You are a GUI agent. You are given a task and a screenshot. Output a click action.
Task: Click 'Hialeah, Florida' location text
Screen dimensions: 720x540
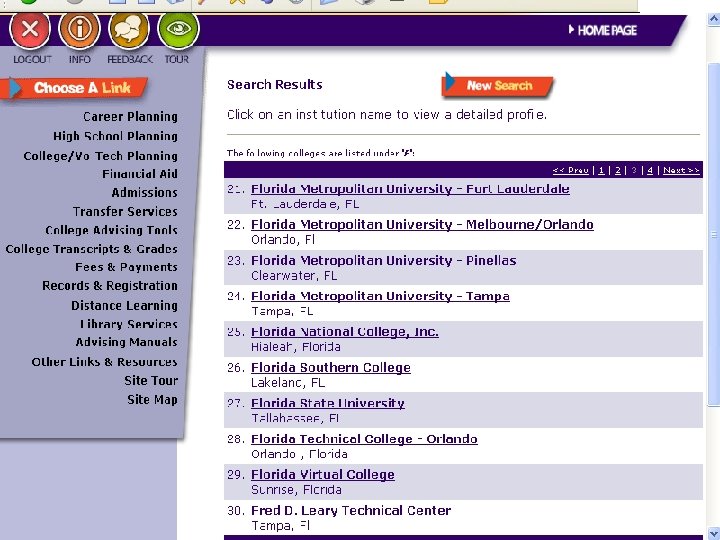click(x=296, y=347)
